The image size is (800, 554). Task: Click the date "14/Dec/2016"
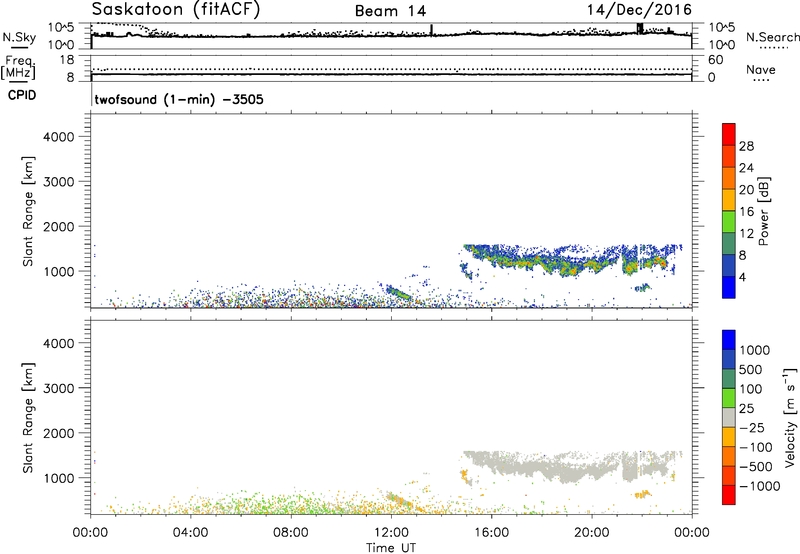tap(639, 10)
